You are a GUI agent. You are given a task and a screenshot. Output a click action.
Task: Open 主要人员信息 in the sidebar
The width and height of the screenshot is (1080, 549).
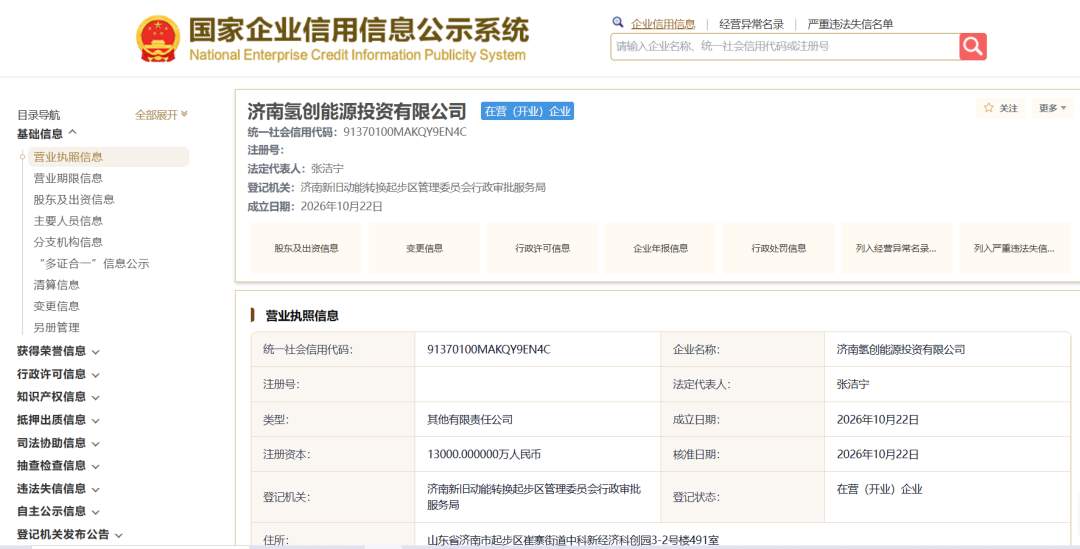tap(68, 221)
